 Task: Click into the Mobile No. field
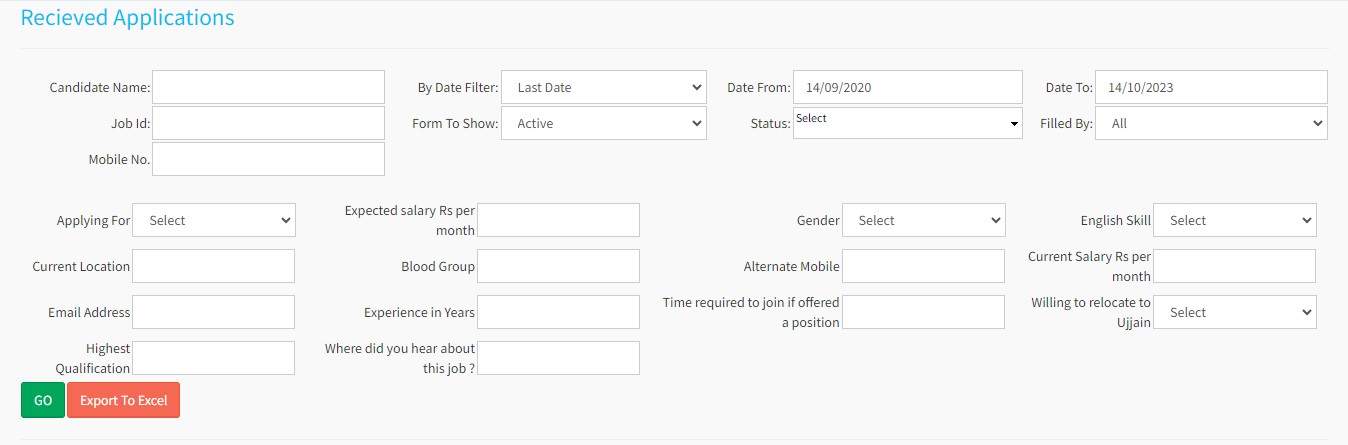point(268,159)
